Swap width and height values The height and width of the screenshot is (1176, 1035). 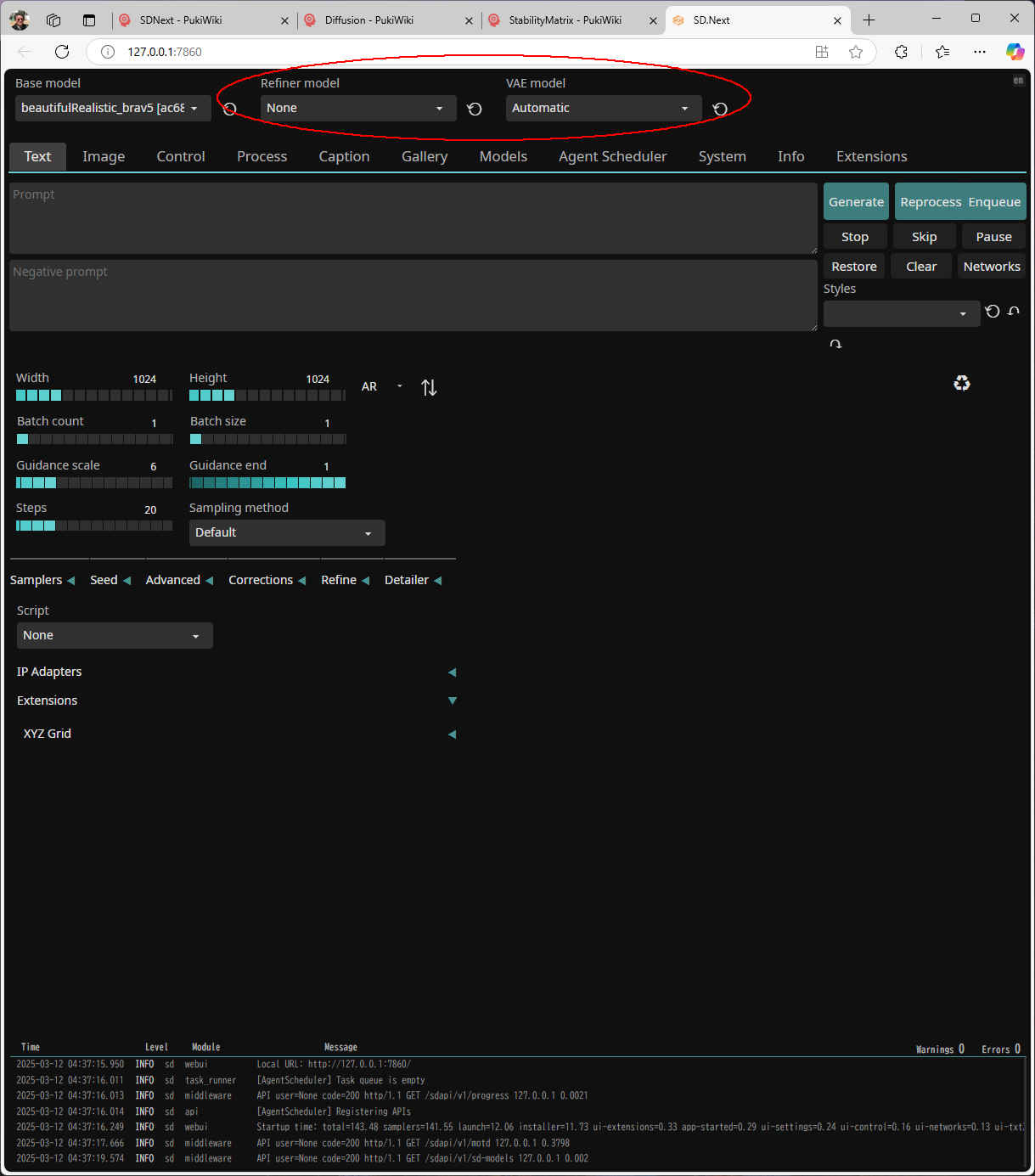pyautogui.click(x=429, y=387)
